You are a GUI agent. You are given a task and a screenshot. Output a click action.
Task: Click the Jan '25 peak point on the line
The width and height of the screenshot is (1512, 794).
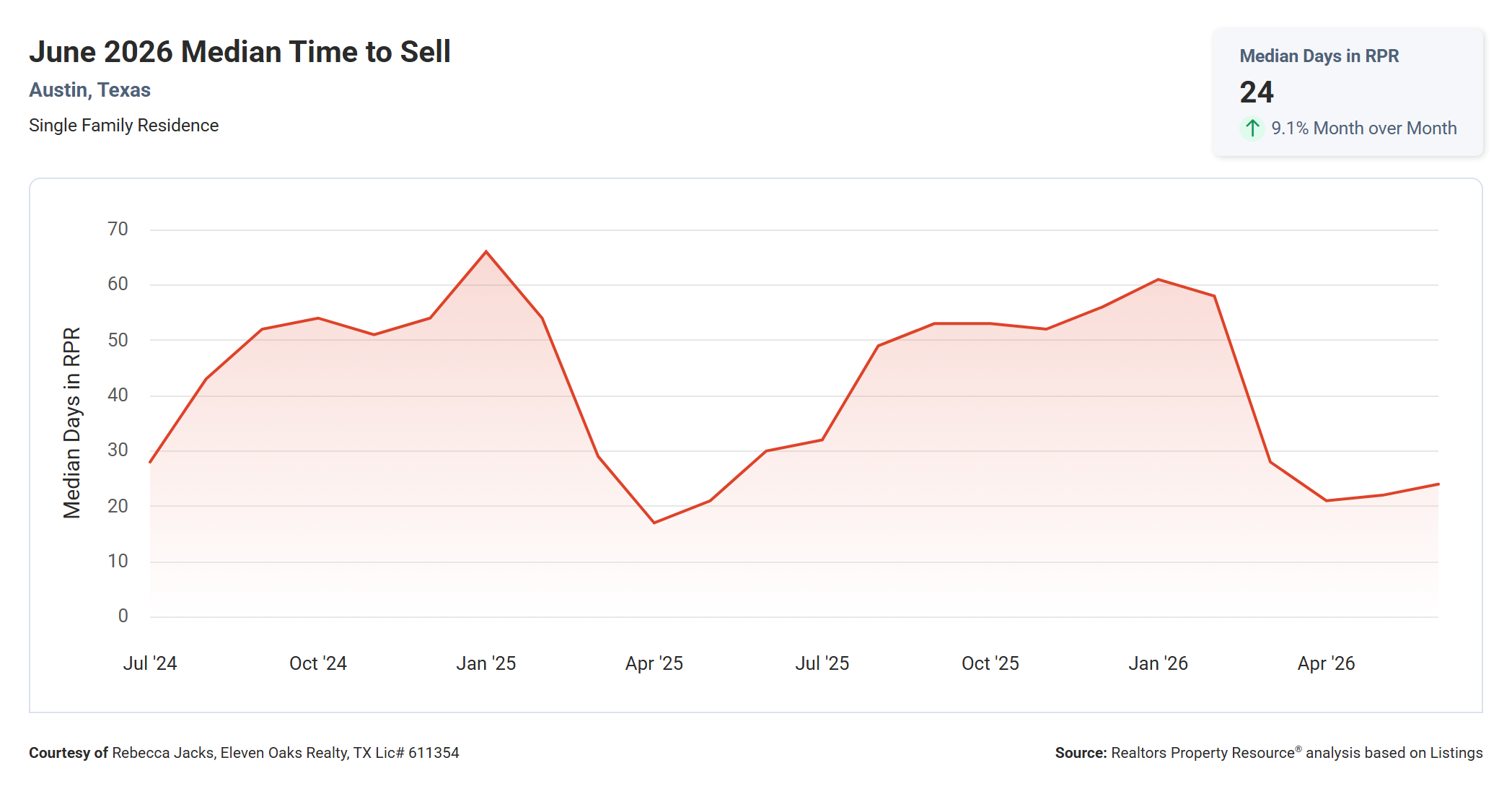point(486,251)
